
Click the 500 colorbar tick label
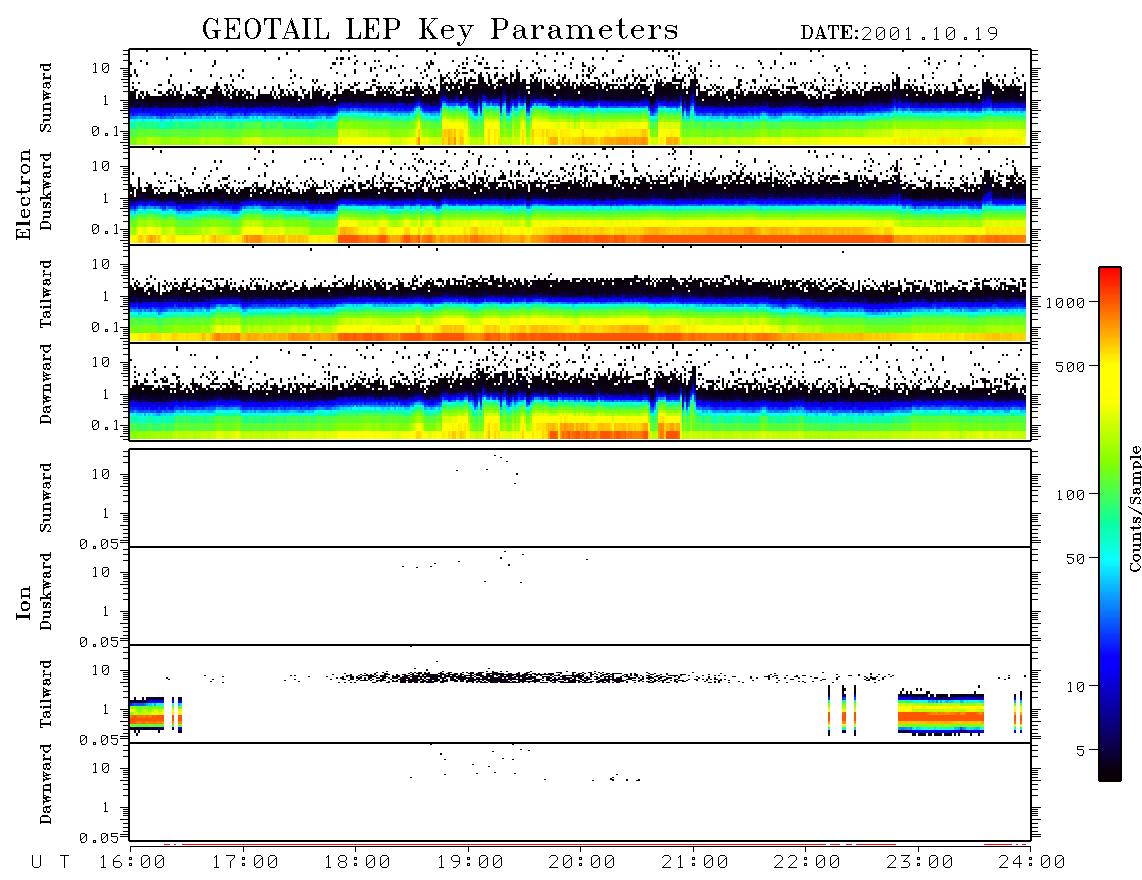[1070, 366]
